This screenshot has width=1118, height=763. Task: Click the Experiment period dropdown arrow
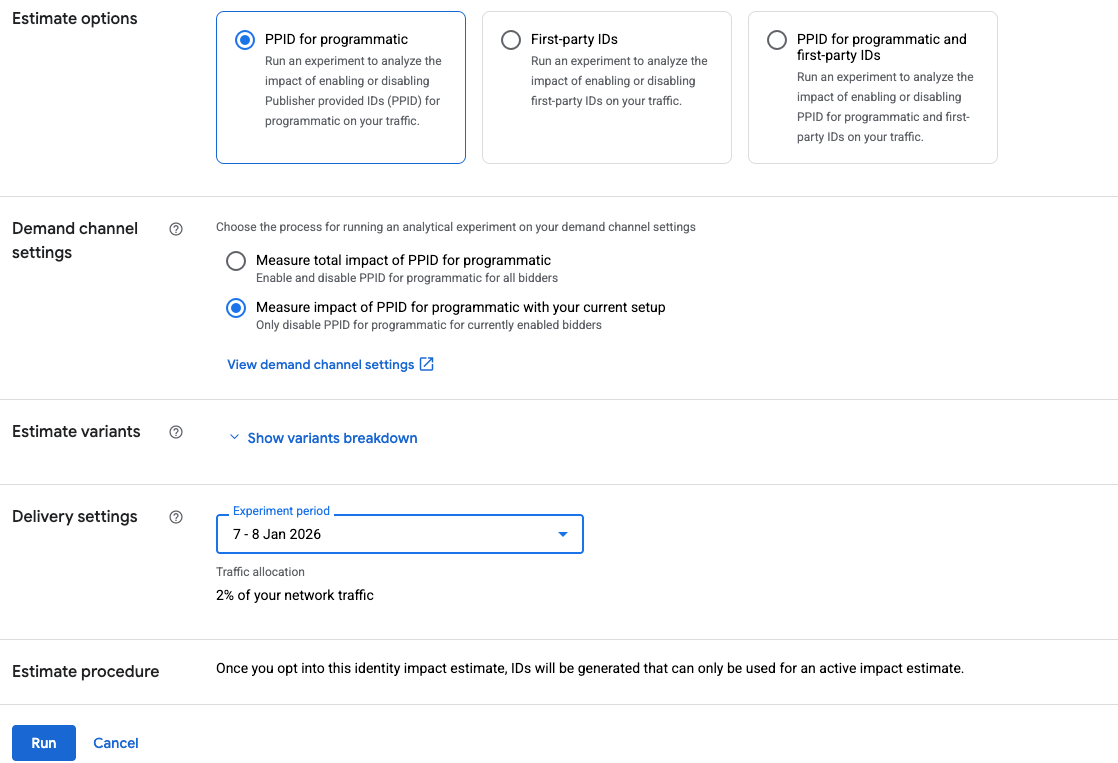[563, 534]
